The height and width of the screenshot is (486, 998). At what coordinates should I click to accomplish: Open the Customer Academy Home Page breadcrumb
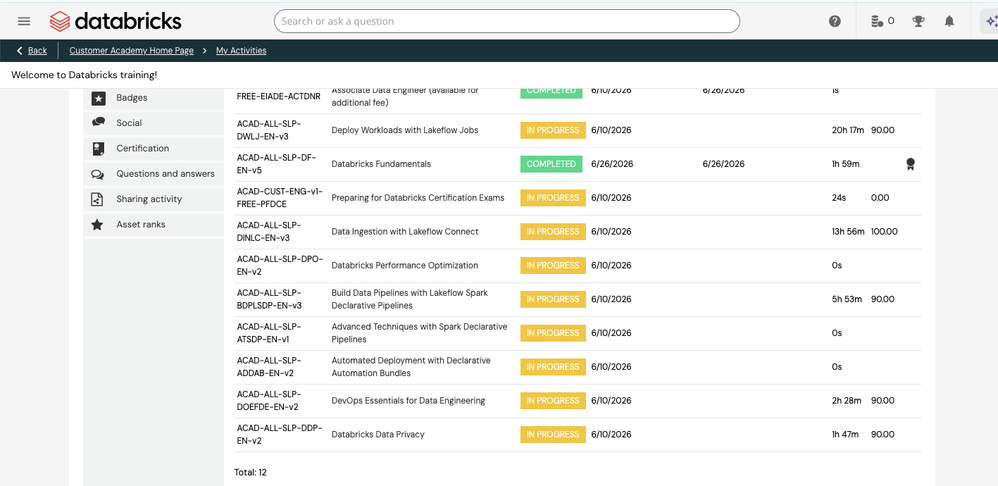pos(131,51)
